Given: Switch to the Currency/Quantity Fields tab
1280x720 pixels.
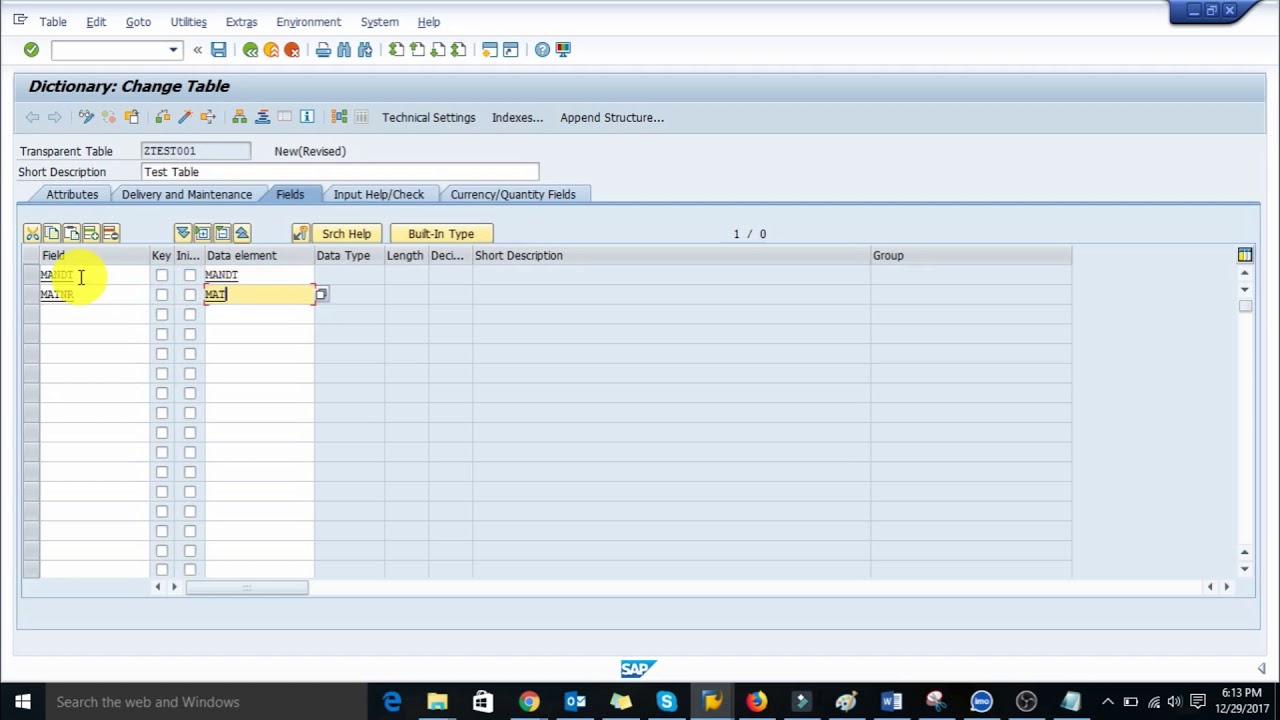Looking at the screenshot, I should click(512, 194).
